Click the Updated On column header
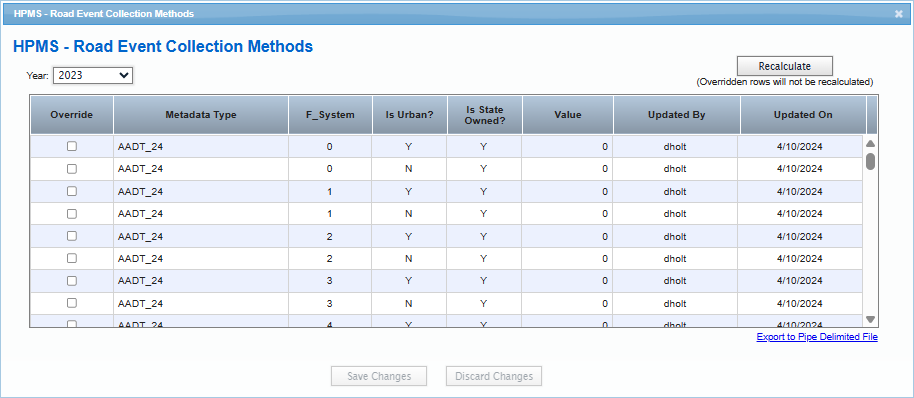This screenshot has width=914, height=398. point(803,115)
